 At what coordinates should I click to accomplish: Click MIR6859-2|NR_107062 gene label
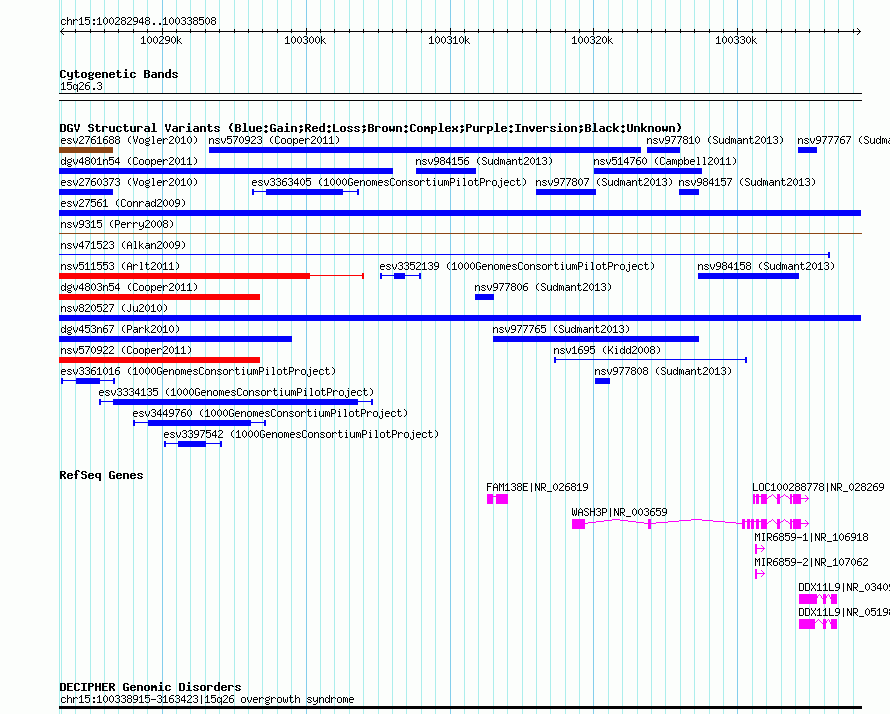pyautogui.click(x=811, y=562)
